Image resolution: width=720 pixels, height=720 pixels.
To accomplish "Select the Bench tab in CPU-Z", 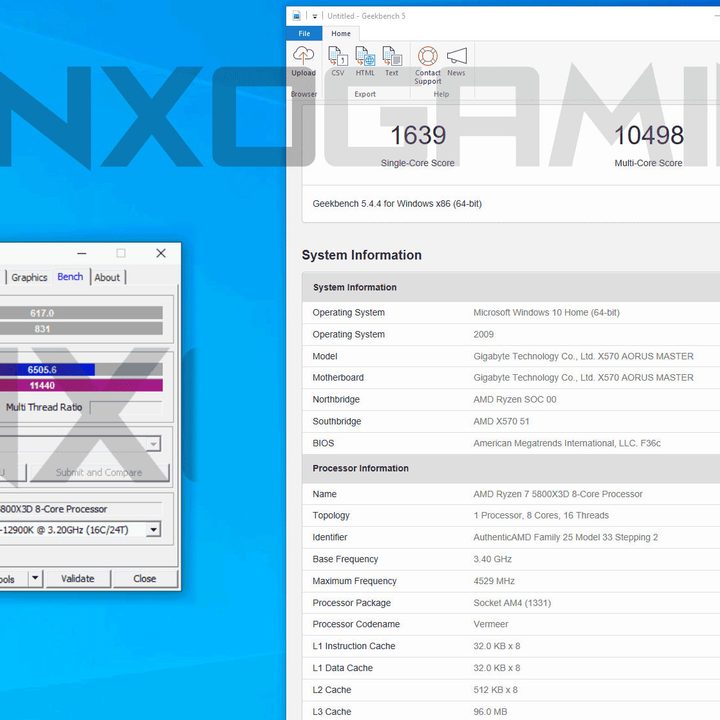I will tap(70, 277).
